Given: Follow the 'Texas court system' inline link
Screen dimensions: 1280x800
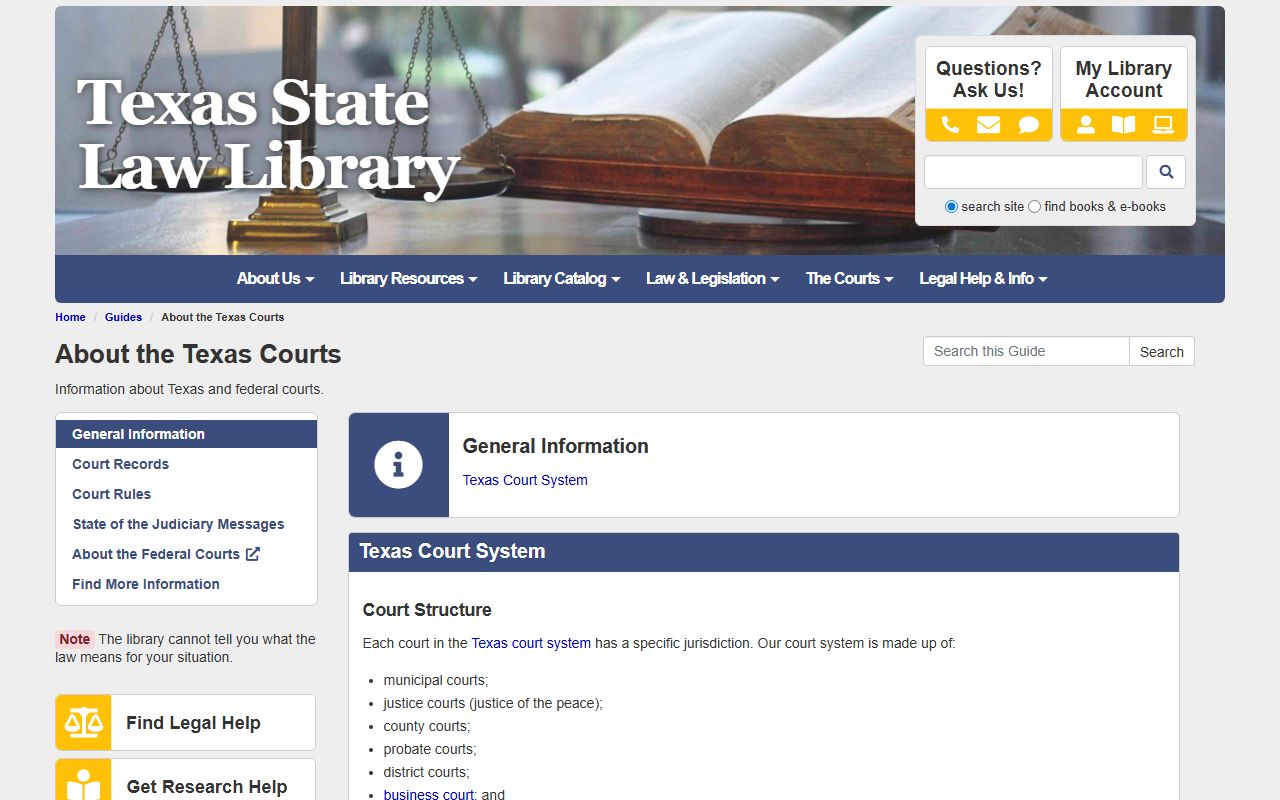Looking at the screenshot, I should (x=531, y=643).
